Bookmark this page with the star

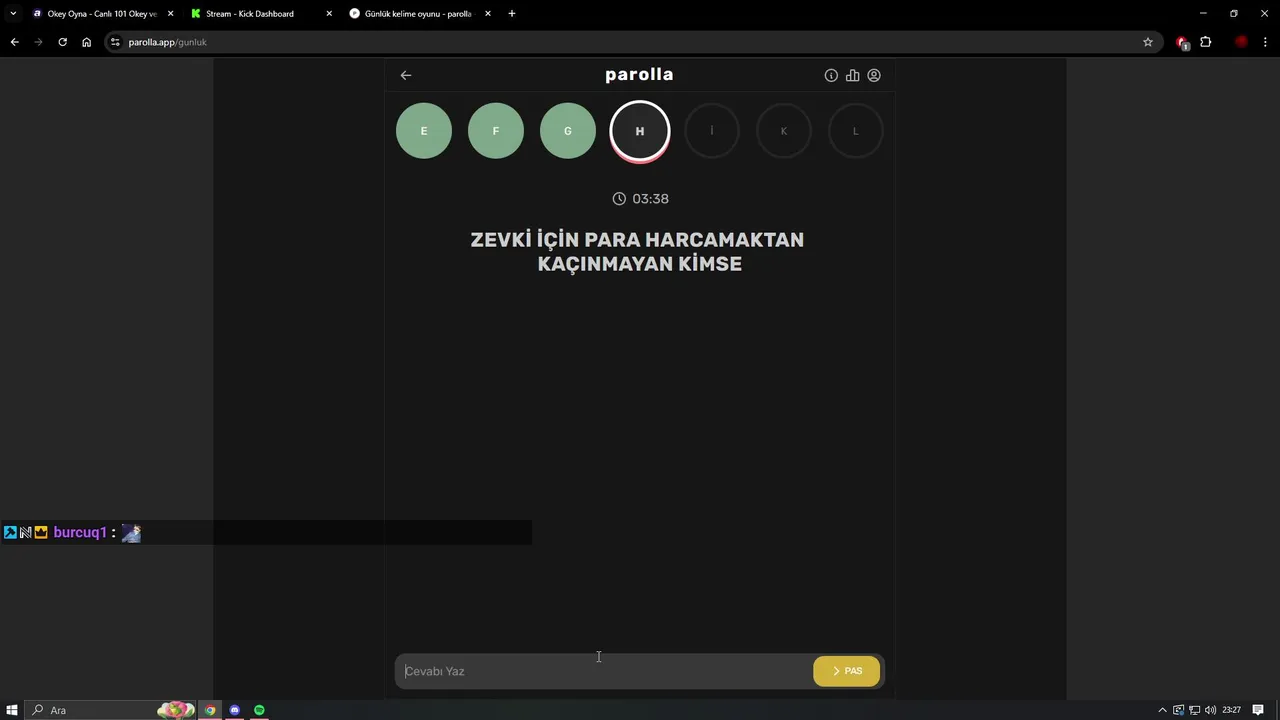(1148, 42)
